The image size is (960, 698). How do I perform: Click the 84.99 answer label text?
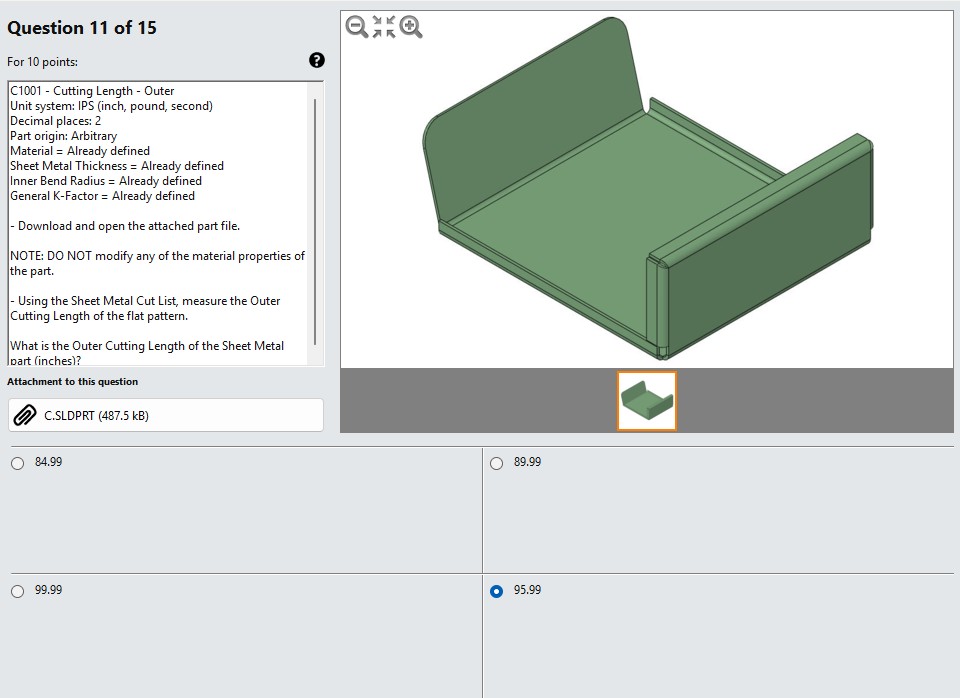[x=48, y=462]
